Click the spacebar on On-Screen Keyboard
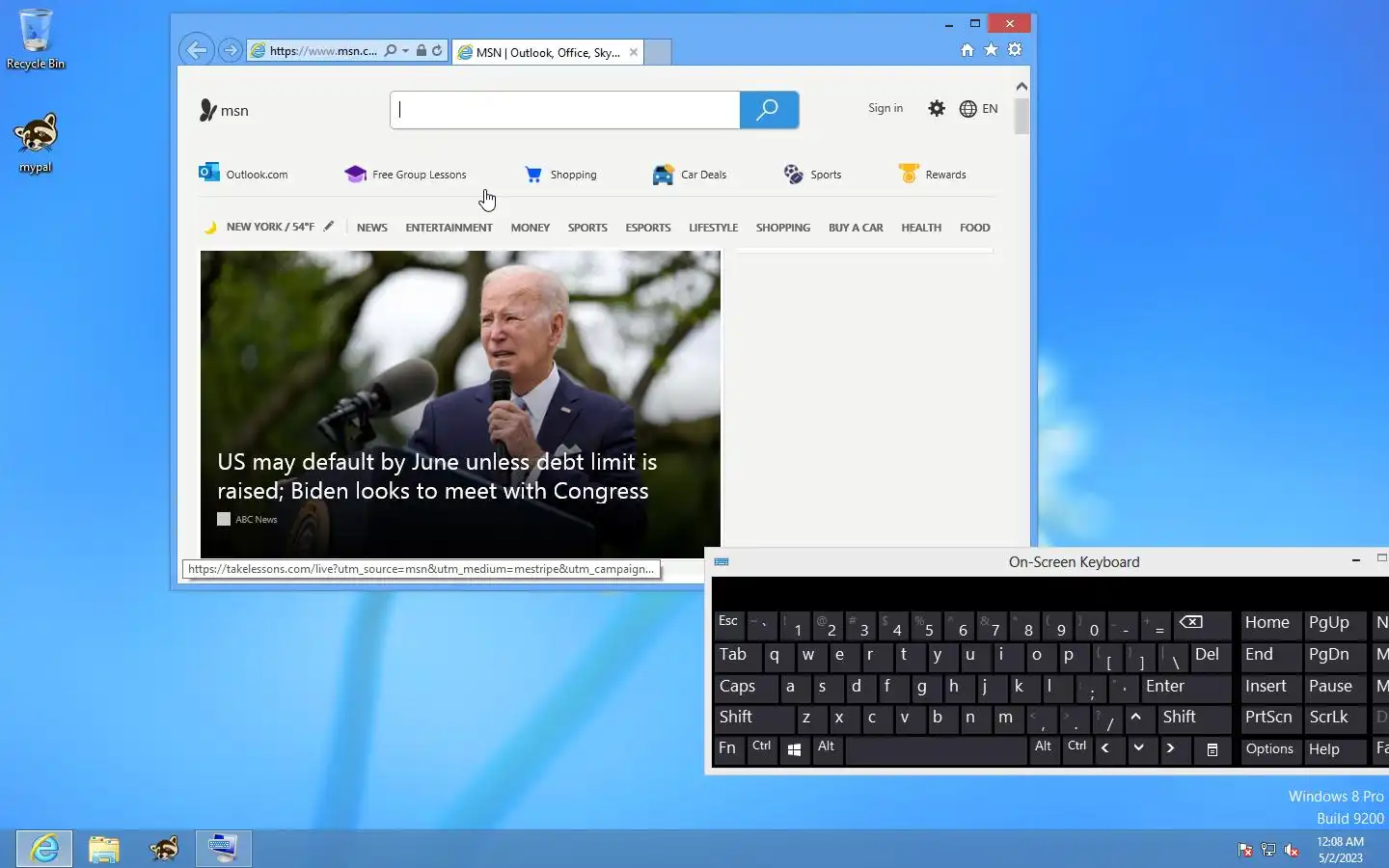This screenshot has width=1389, height=868. tap(936, 749)
